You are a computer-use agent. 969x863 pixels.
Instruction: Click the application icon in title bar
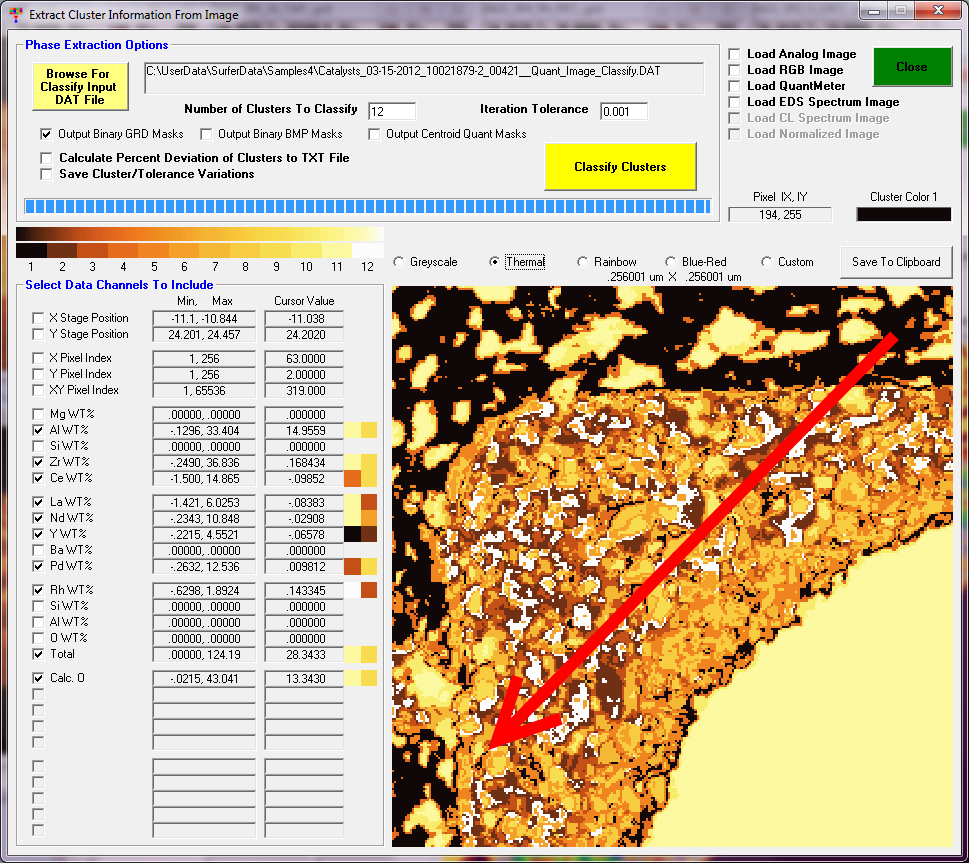point(14,15)
